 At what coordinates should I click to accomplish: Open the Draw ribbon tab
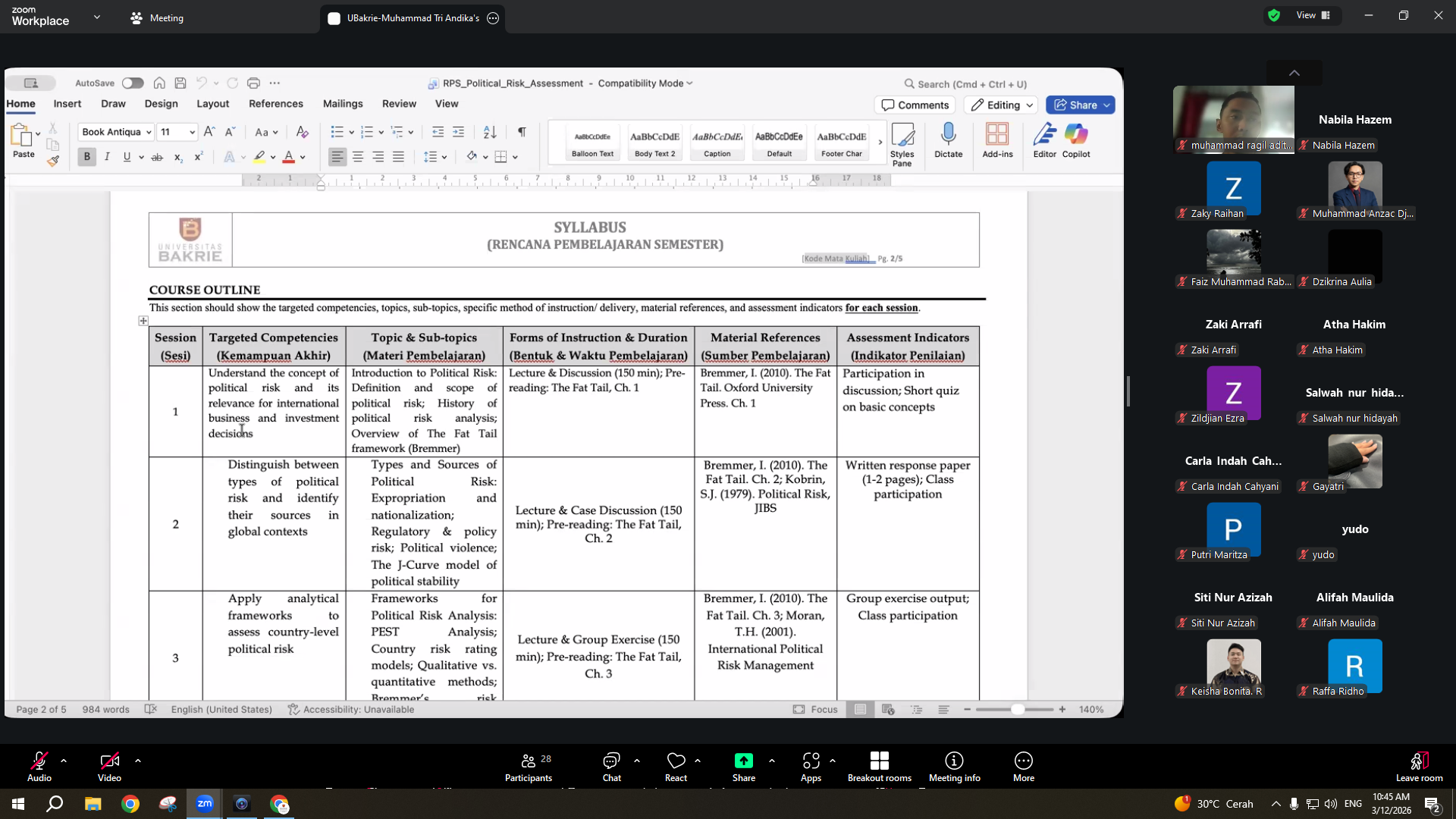click(113, 104)
